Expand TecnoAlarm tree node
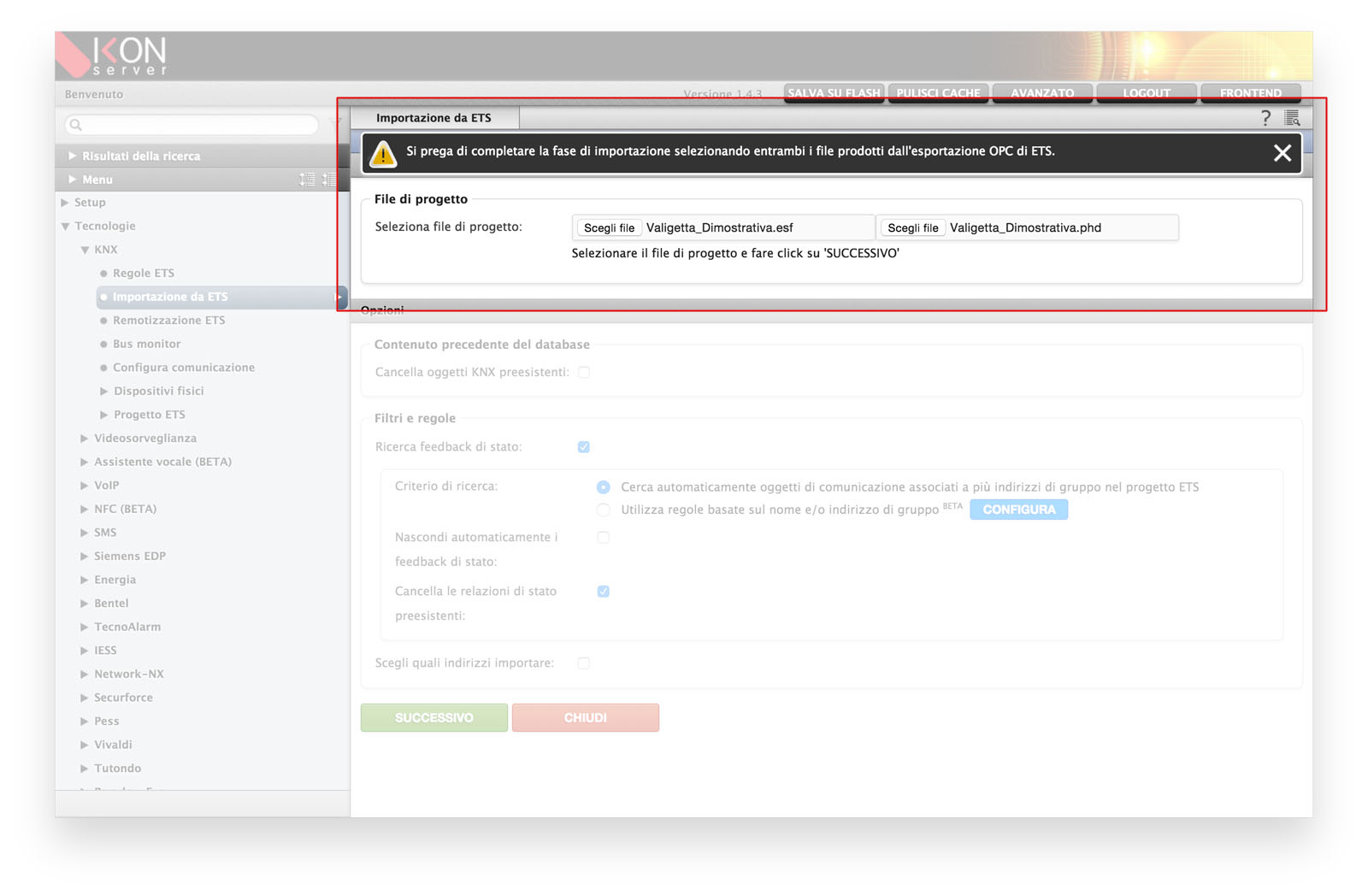Image resolution: width=1368 pixels, height=896 pixels. pos(85,627)
